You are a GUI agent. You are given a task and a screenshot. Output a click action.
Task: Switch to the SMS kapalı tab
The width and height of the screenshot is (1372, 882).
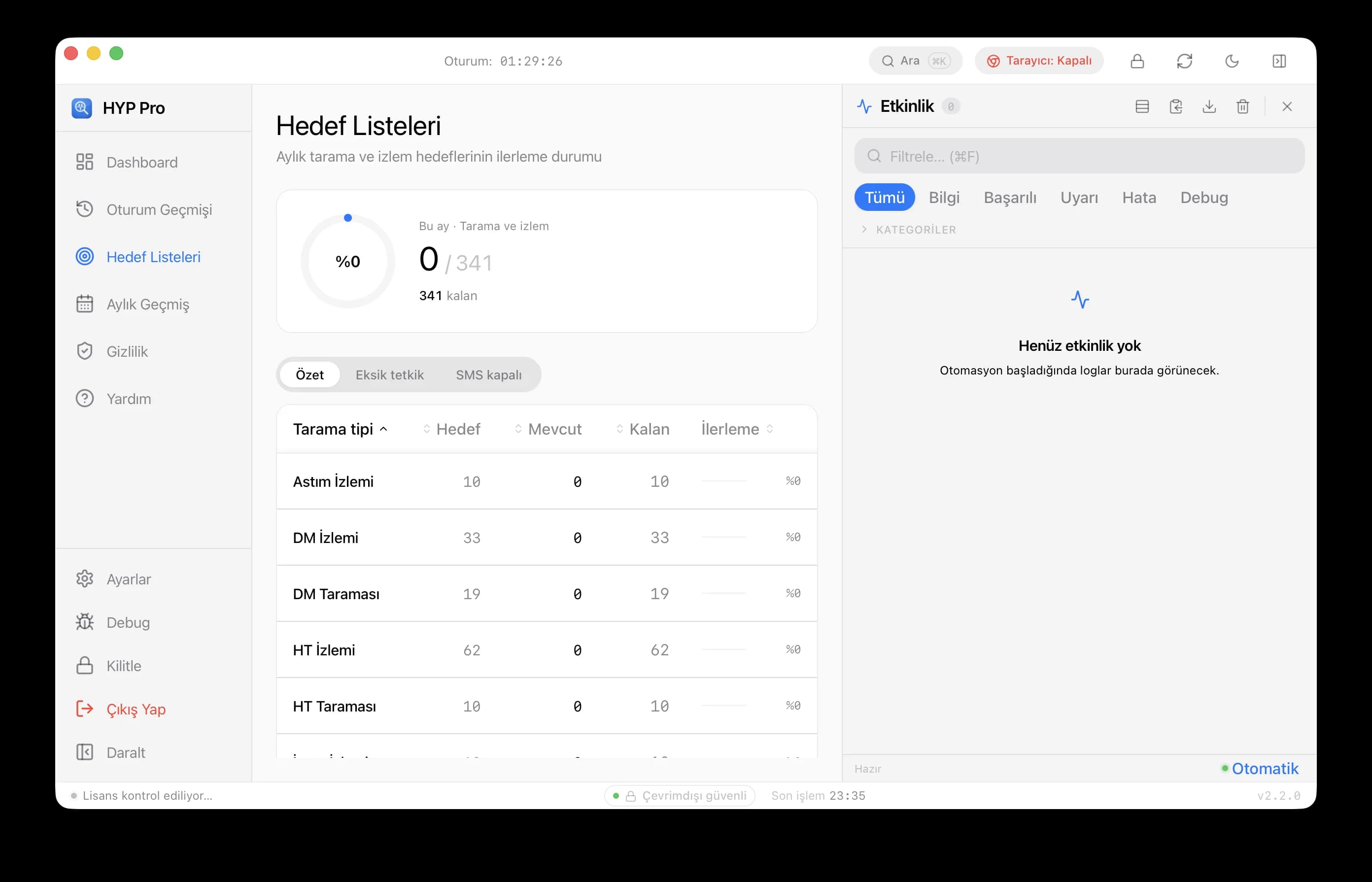click(x=489, y=374)
